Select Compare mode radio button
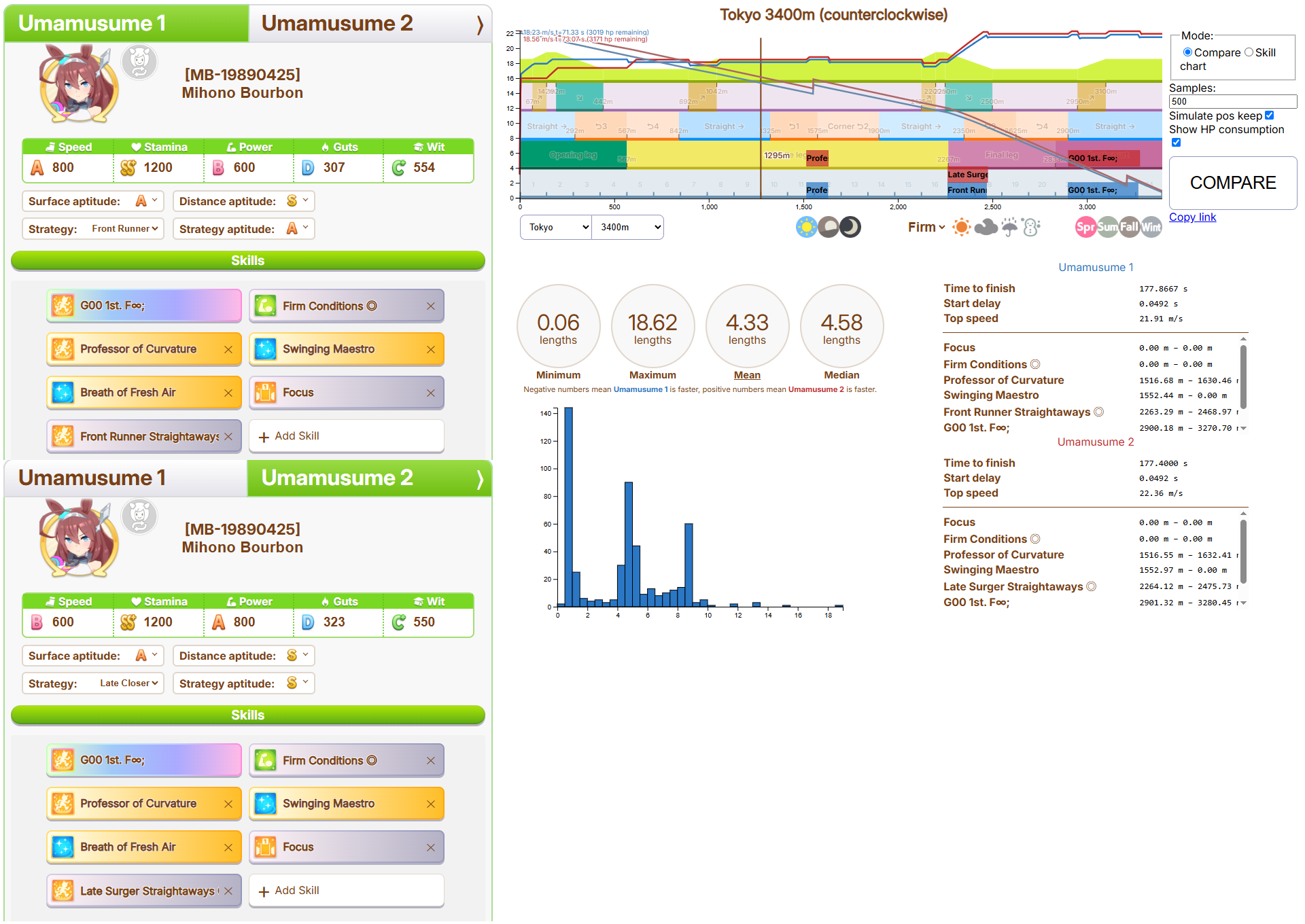The height and width of the screenshot is (924, 1305). [x=1187, y=52]
